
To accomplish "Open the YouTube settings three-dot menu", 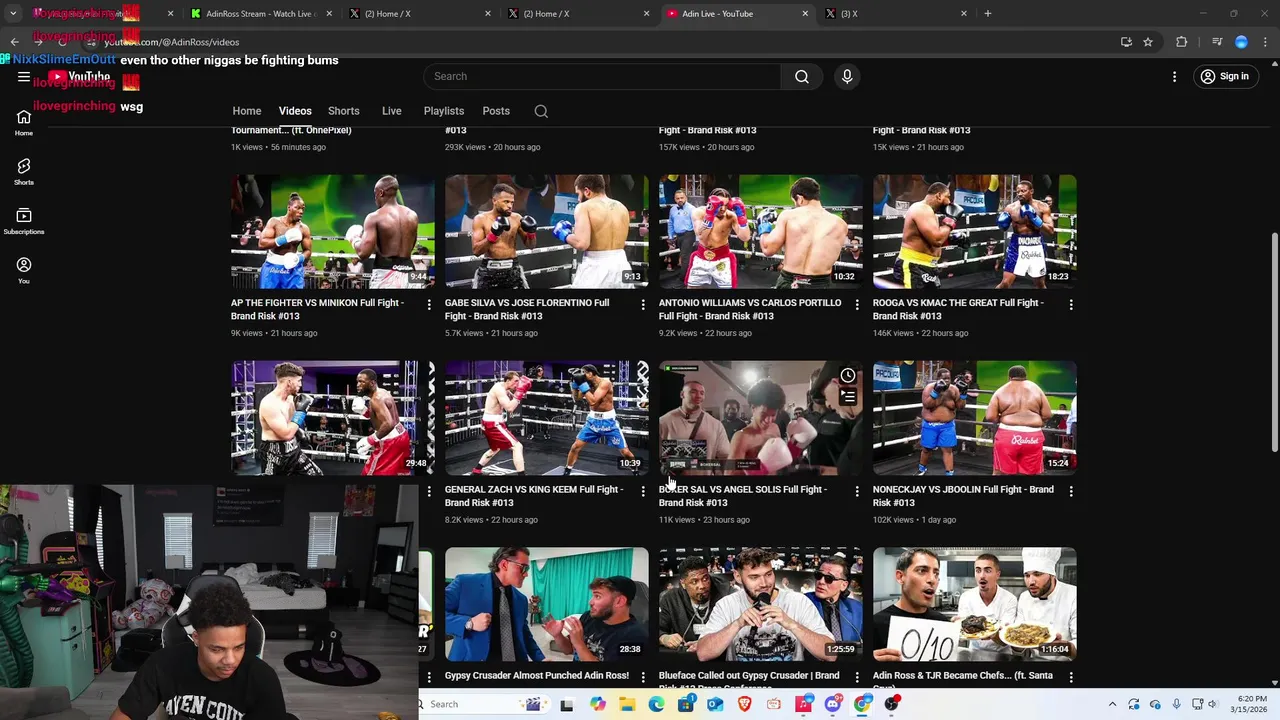I will click(1175, 76).
